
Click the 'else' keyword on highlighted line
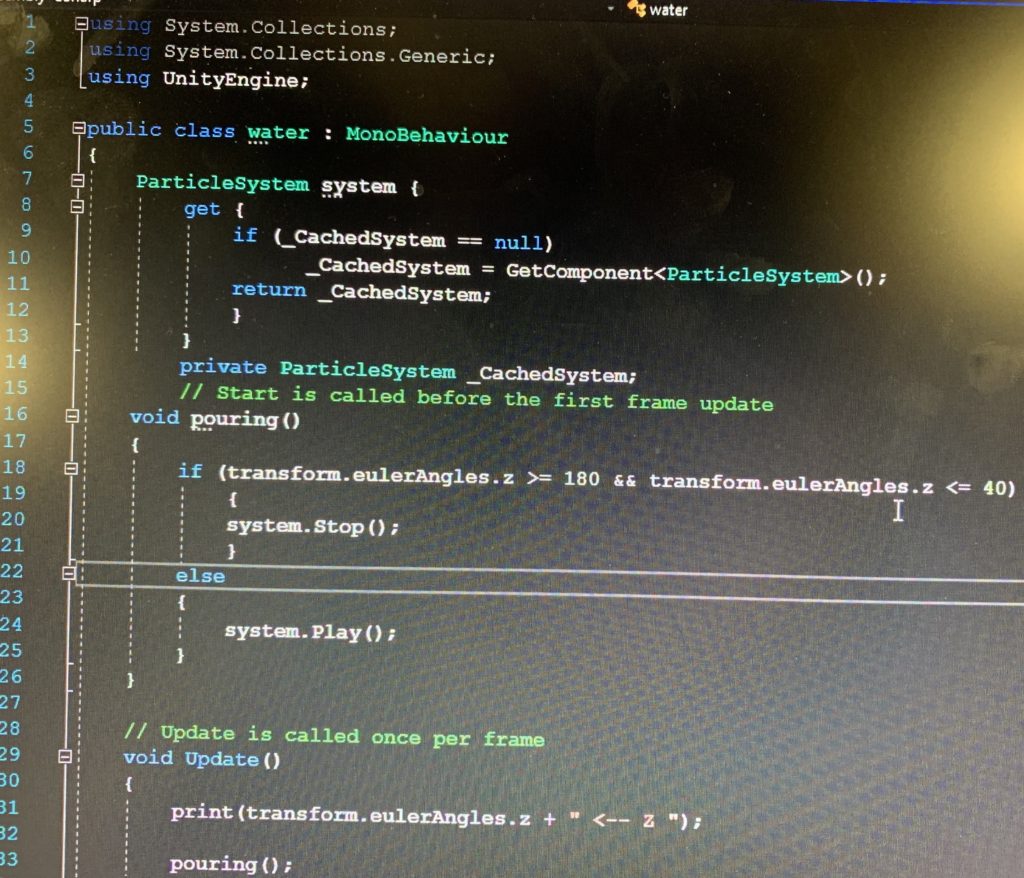pos(200,576)
